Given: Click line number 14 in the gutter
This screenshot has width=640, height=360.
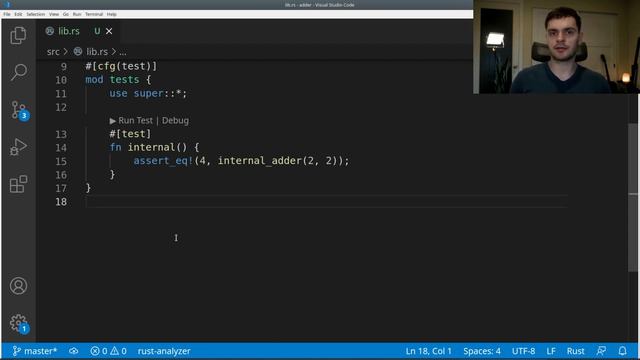Looking at the screenshot, I should pyautogui.click(x=61, y=148).
